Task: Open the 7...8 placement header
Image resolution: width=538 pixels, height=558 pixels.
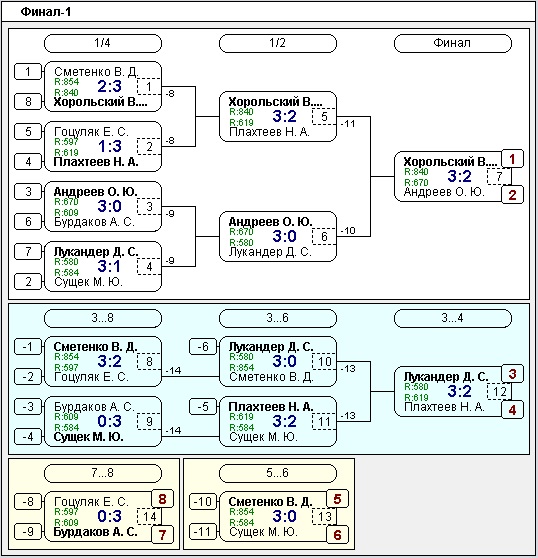Action: [x=103, y=473]
